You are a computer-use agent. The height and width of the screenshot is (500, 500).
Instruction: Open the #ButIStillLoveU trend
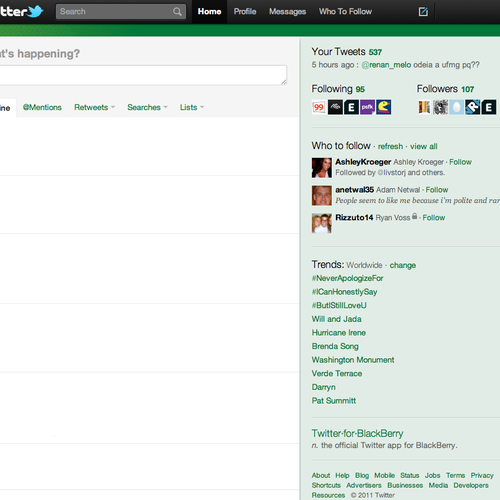pos(339,306)
